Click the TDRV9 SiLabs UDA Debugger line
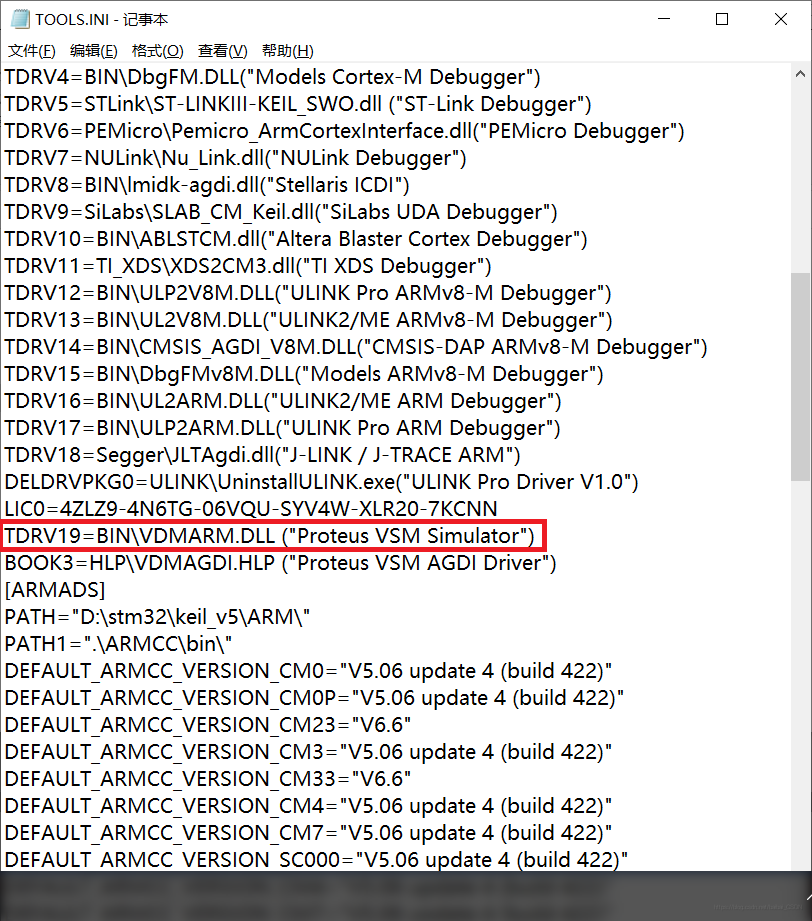This screenshot has width=812, height=921. (x=281, y=212)
